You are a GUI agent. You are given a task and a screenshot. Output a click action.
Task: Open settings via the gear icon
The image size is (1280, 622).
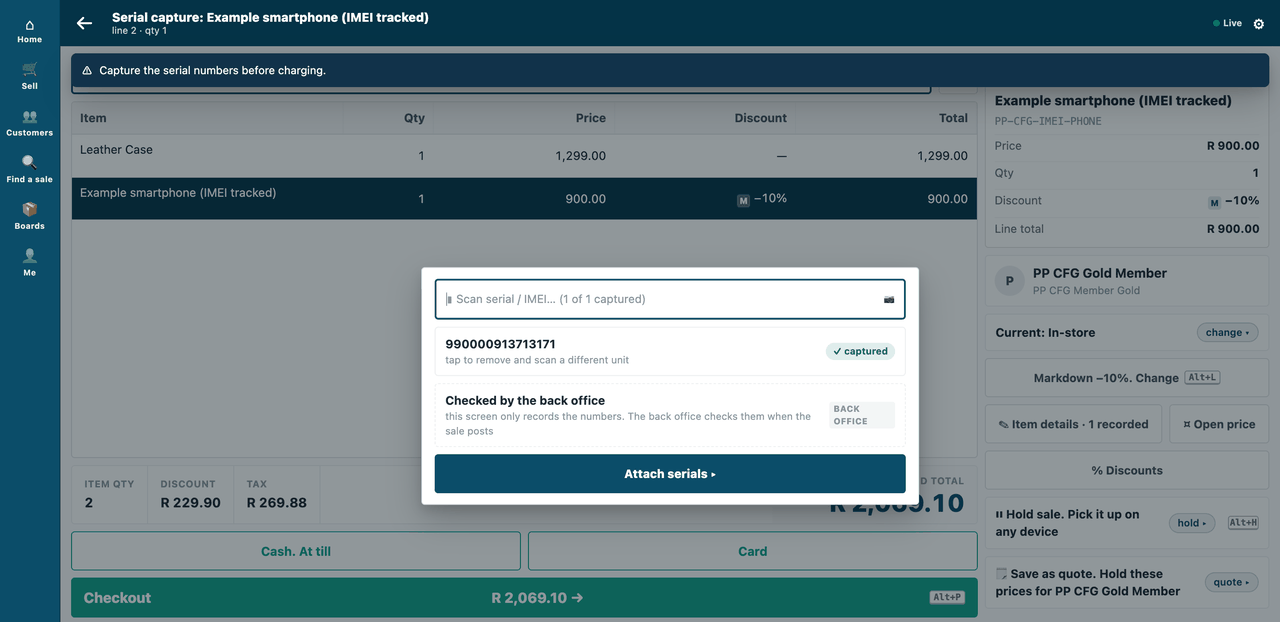[1259, 24]
